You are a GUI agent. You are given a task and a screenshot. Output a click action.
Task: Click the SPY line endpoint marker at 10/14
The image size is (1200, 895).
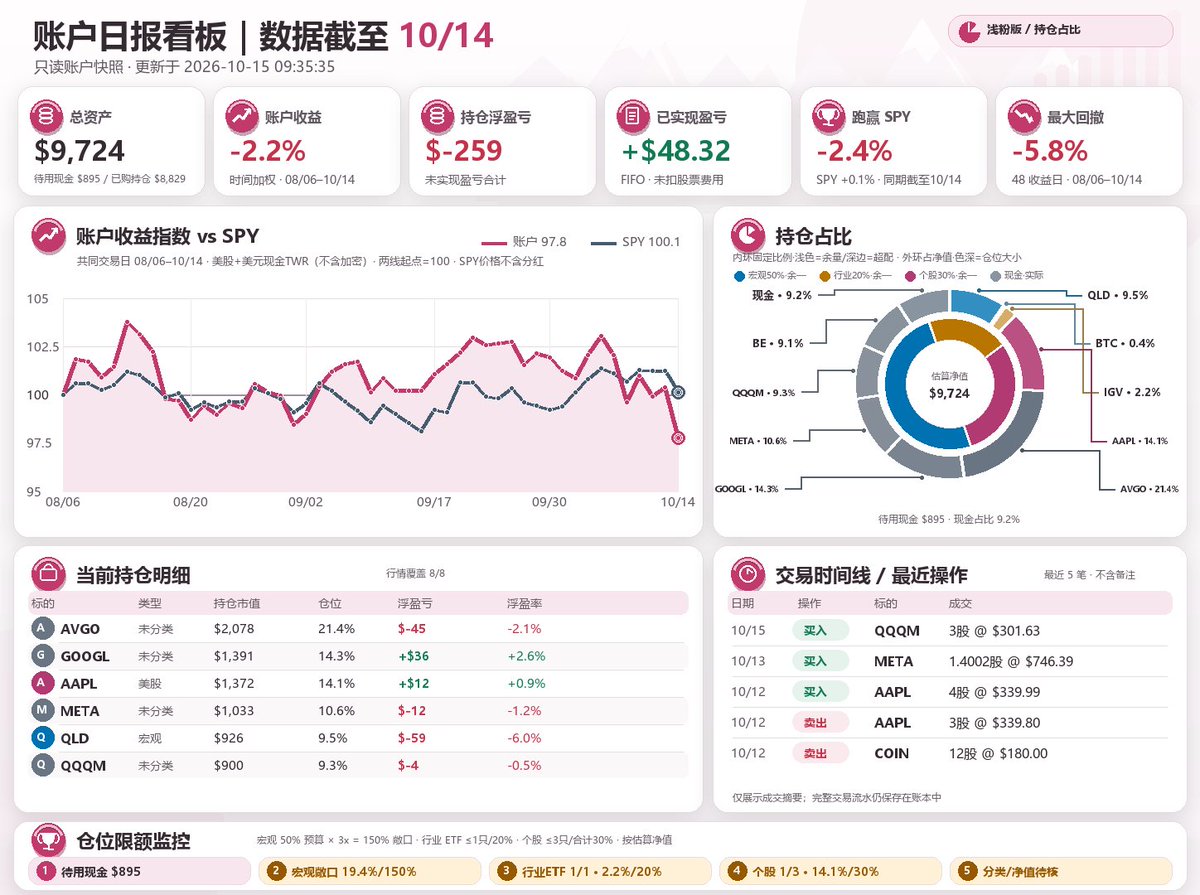pyautogui.click(x=679, y=393)
